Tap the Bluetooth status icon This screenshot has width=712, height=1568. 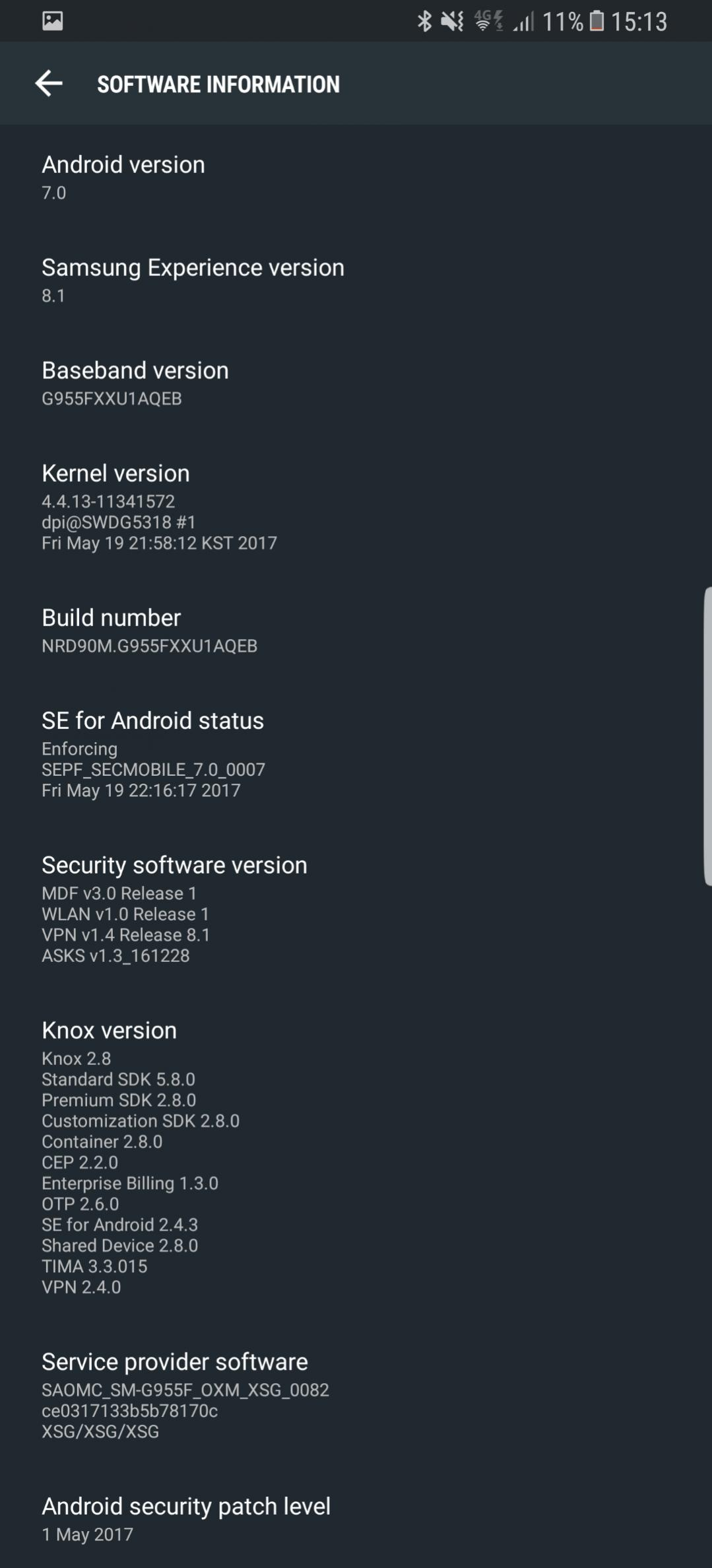pyautogui.click(x=424, y=21)
